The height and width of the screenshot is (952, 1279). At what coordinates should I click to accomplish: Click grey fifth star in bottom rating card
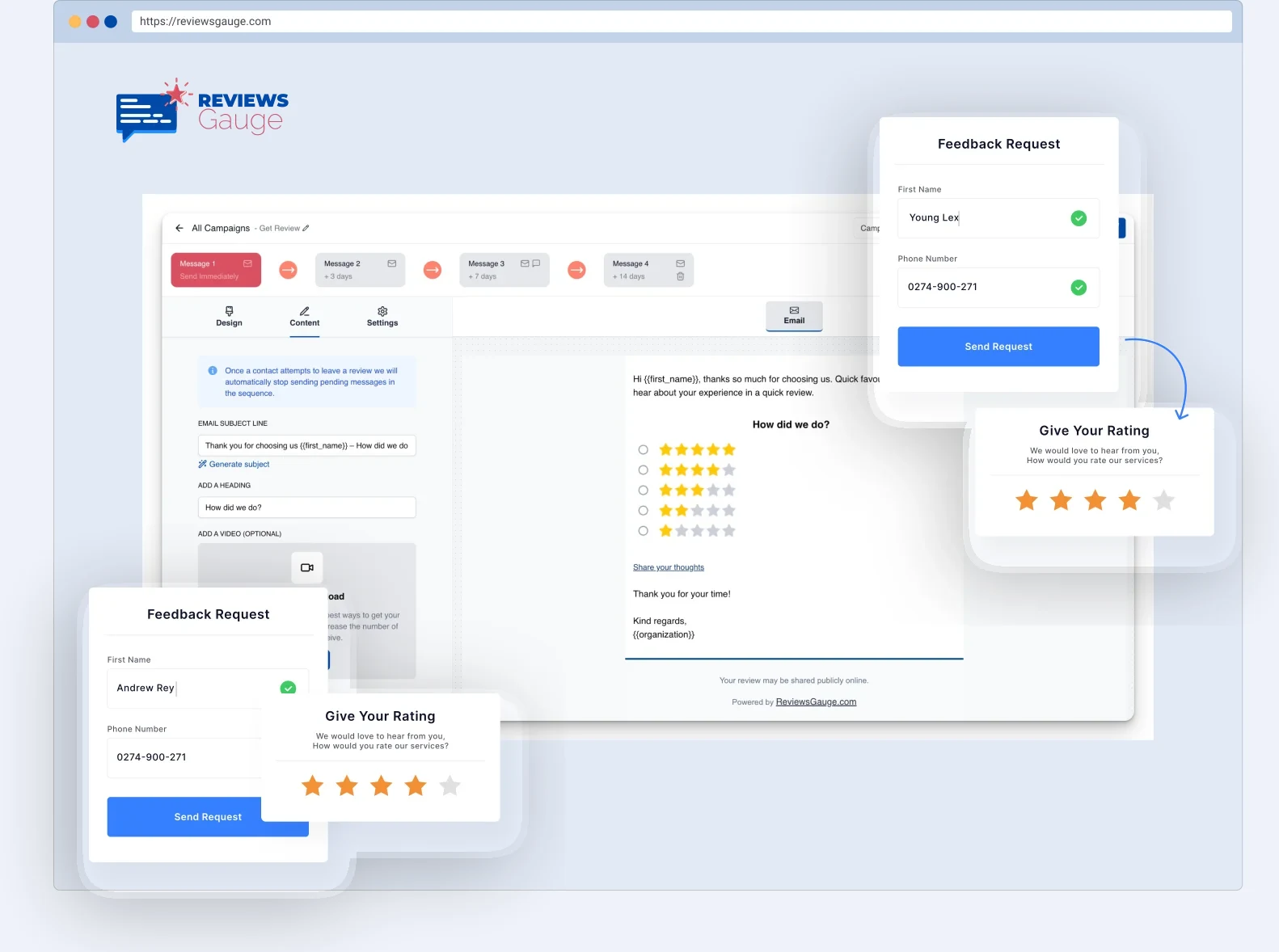450,786
